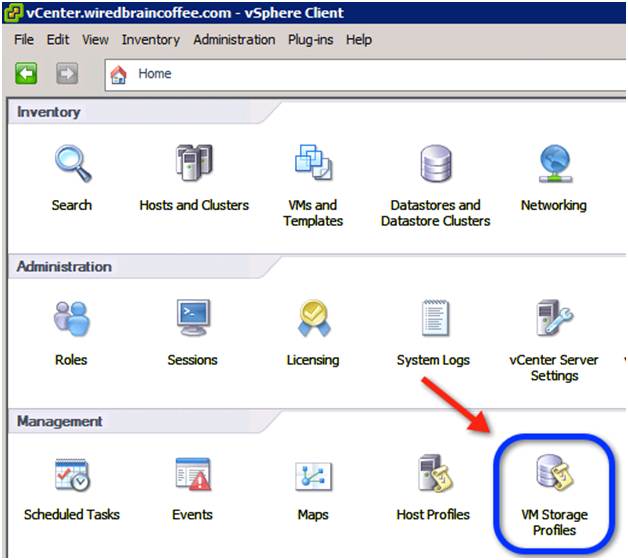The image size is (628, 560).
Task: Open the Plug-ins menu
Action: (310, 40)
